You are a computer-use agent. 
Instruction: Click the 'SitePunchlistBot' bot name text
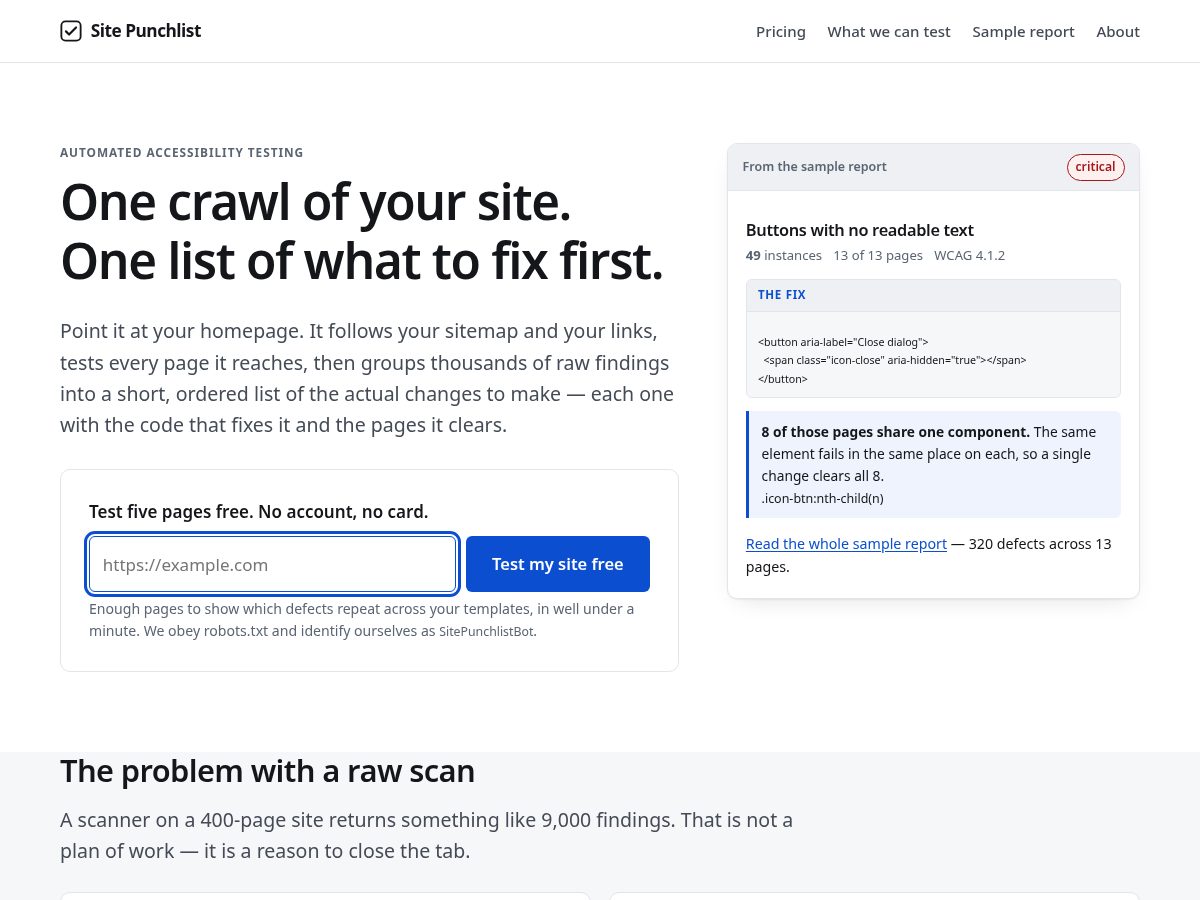tap(486, 632)
